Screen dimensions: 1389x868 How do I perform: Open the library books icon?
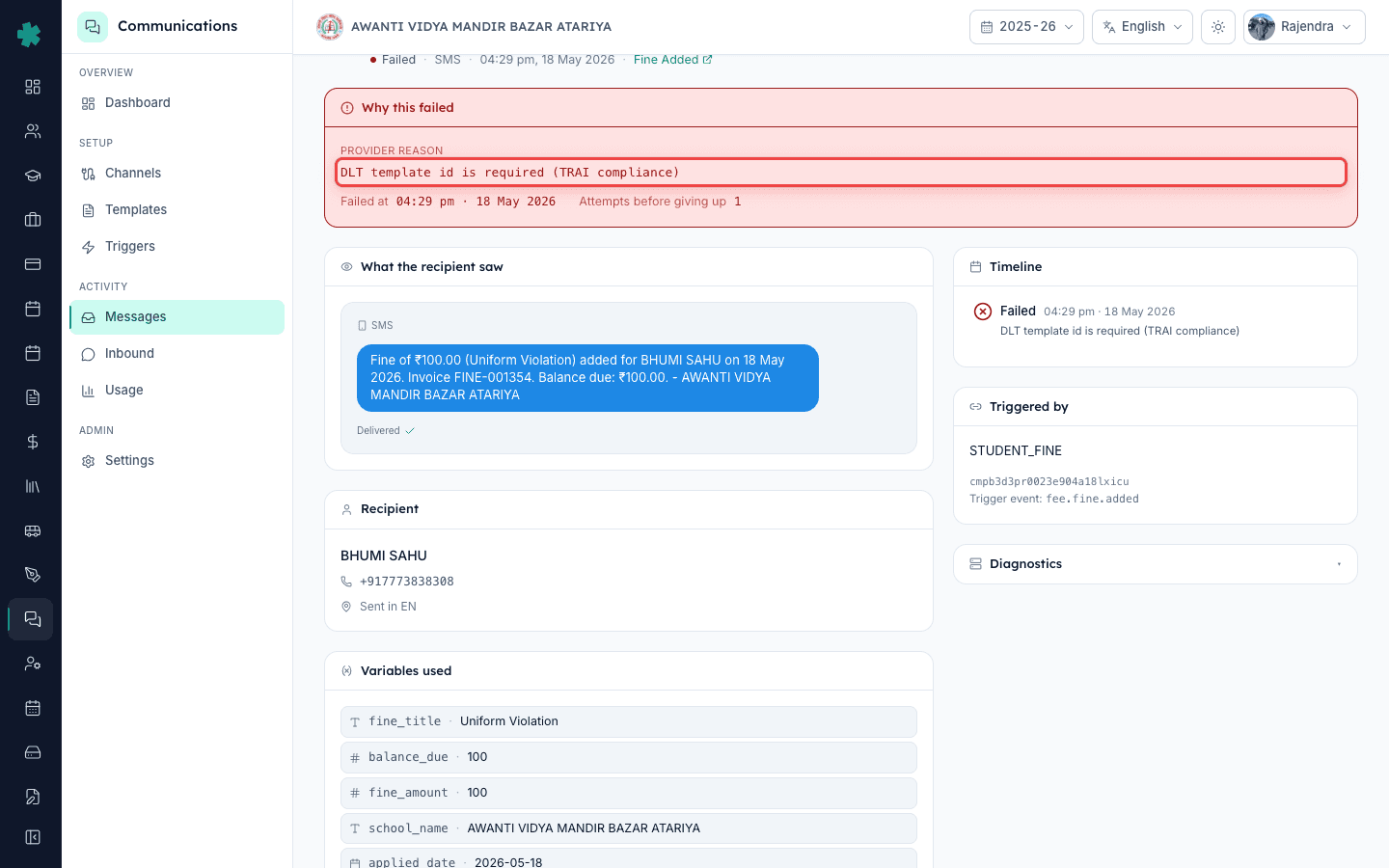coord(33,486)
